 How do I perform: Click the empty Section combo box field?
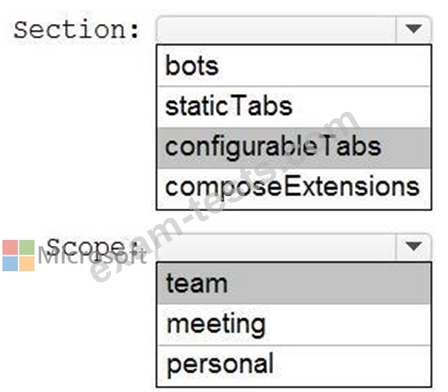276,29
